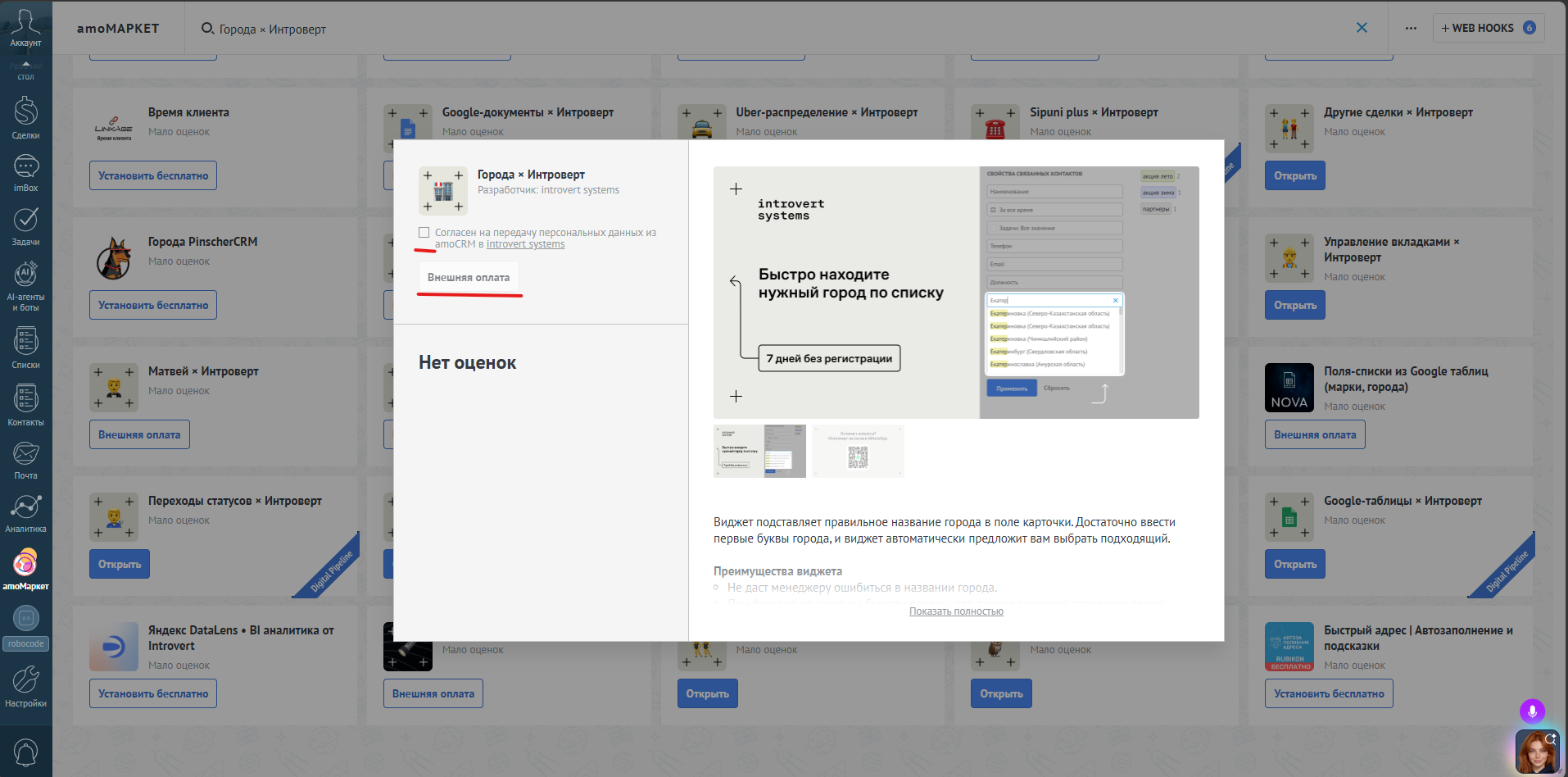Viewport: 1568px width, 777px height.
Task: Open Почта in the sidebar
Action: pyautogui.click(x=25, y=461)
